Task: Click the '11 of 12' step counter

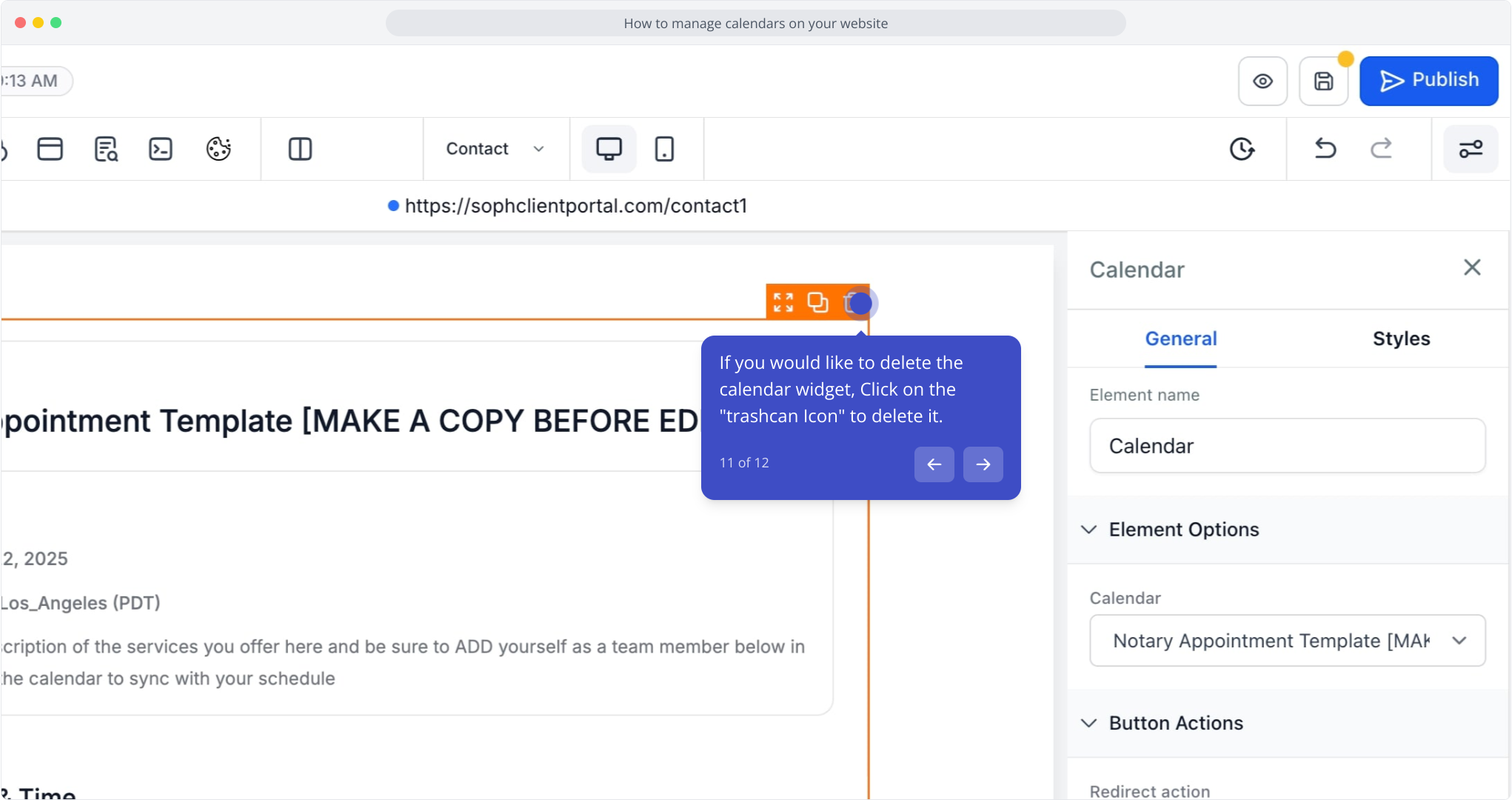Action: pos(744,463)
